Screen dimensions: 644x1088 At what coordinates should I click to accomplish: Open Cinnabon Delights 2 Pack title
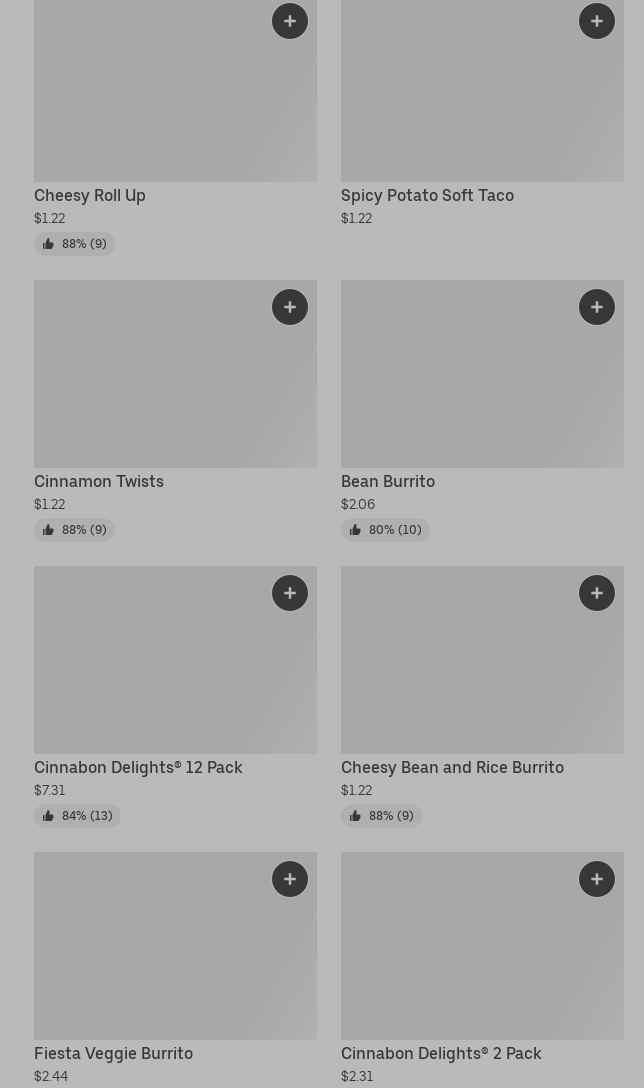pyautogui.click(x=441, y=1053)
